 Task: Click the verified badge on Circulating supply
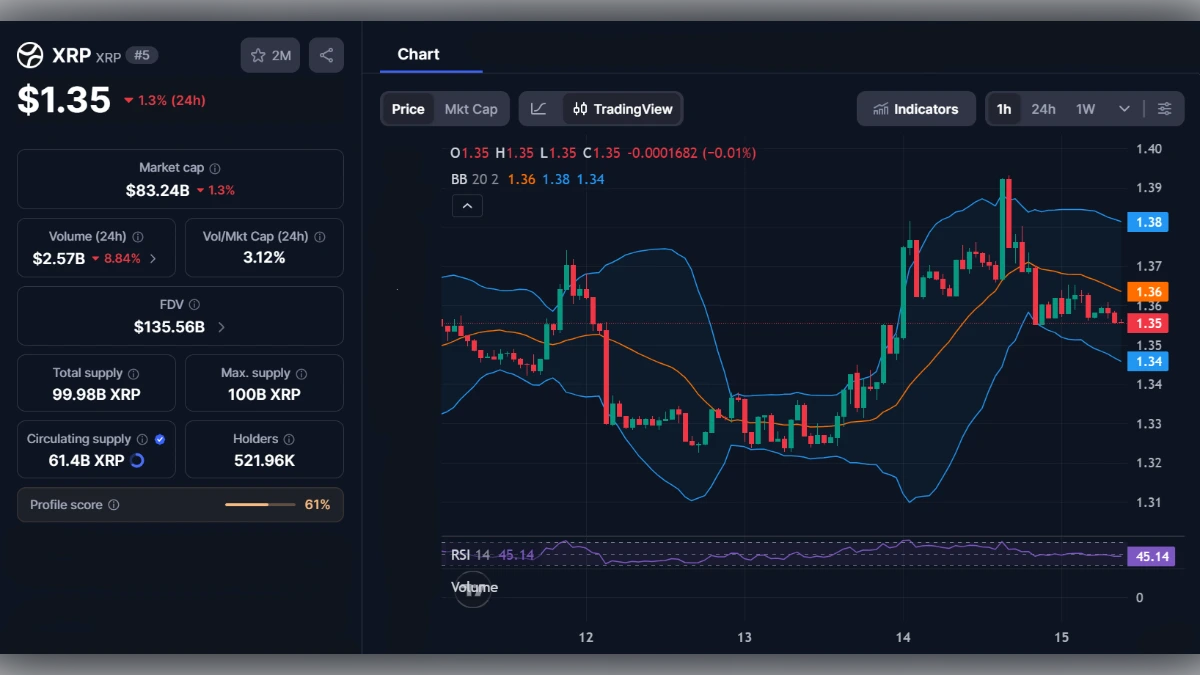click(160, 439)
